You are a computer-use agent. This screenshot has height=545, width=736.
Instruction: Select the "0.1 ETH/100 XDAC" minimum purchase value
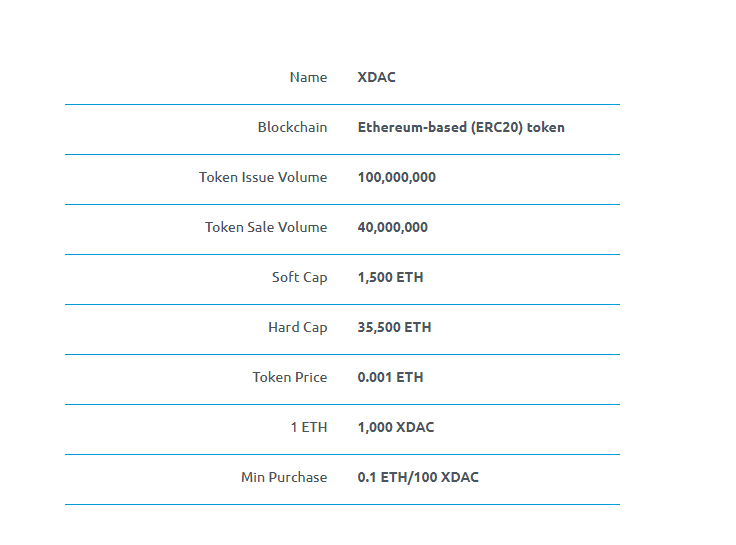418,477
